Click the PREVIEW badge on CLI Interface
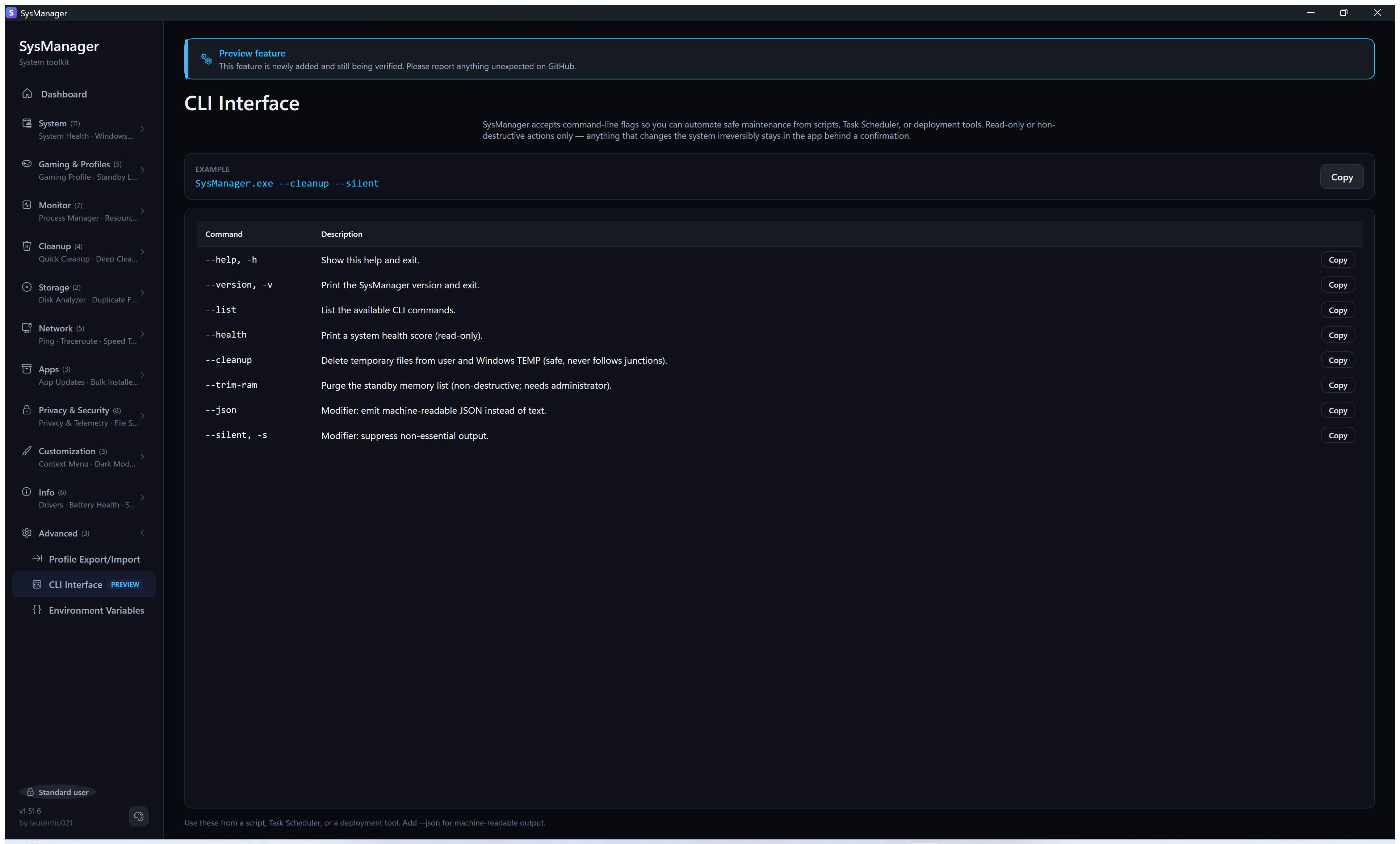 click(x=125, y=584)
